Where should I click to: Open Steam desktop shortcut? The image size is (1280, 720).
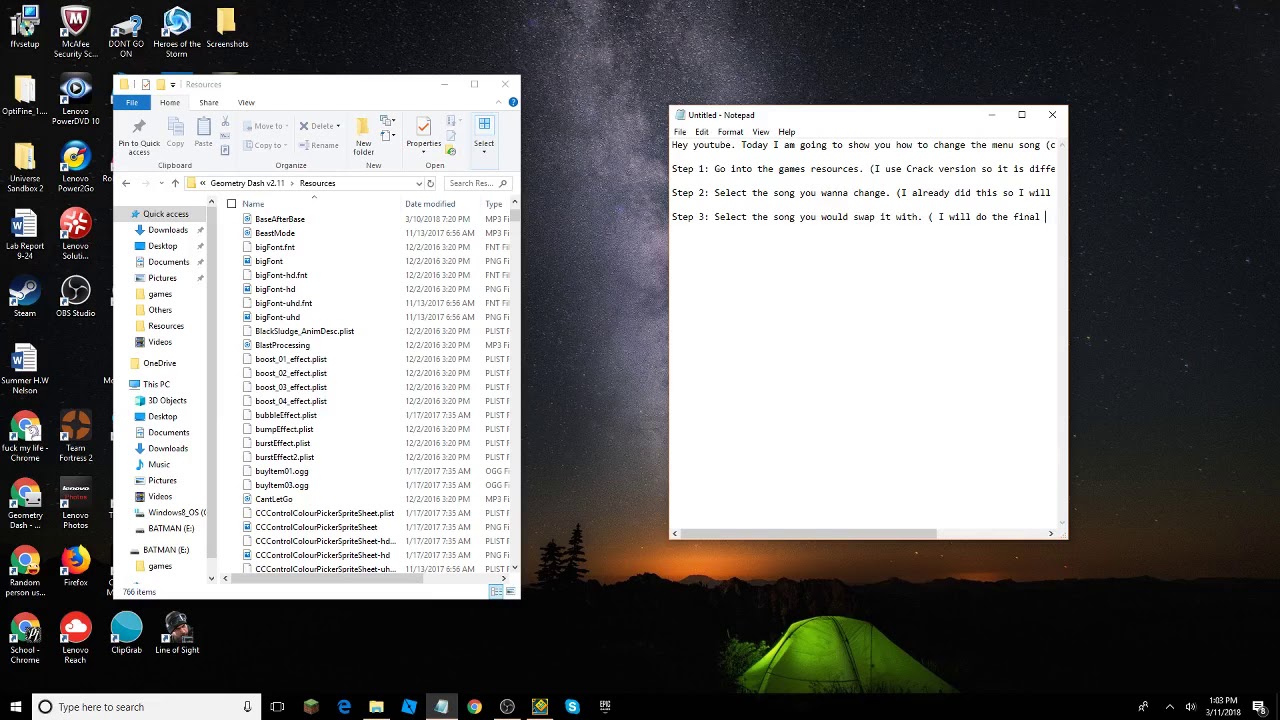coord(25,296)
